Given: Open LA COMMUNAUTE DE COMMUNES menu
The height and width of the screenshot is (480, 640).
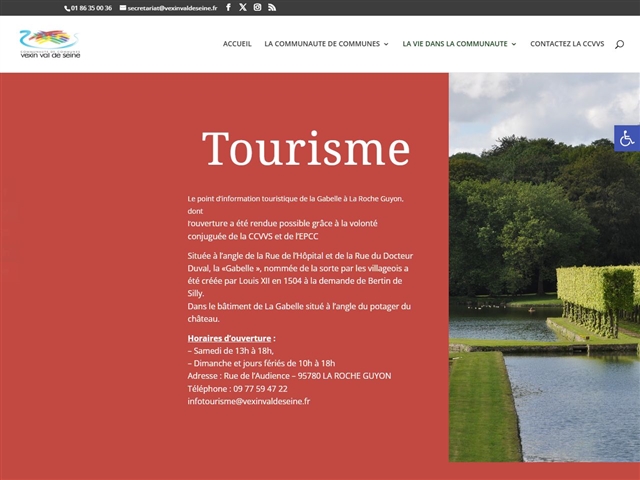Looking at the screenshot, I should click(x=322, y=44).
